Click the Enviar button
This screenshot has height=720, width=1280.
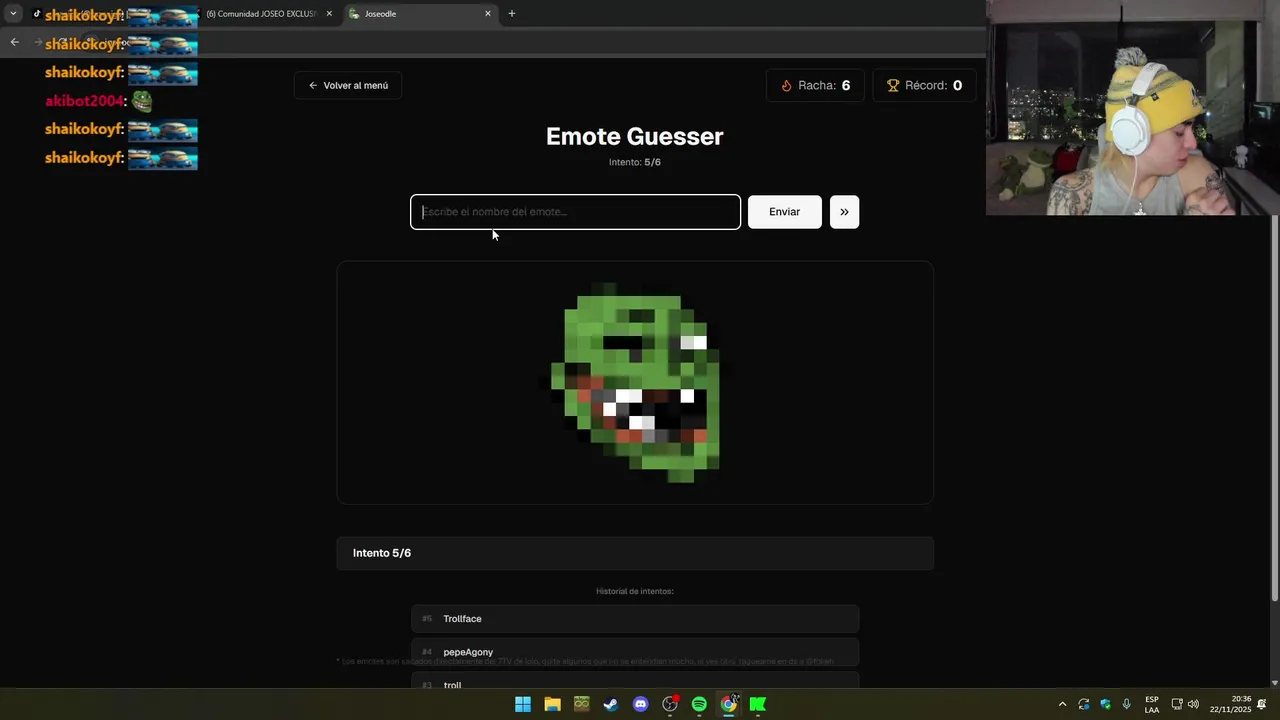coord(784,212)
